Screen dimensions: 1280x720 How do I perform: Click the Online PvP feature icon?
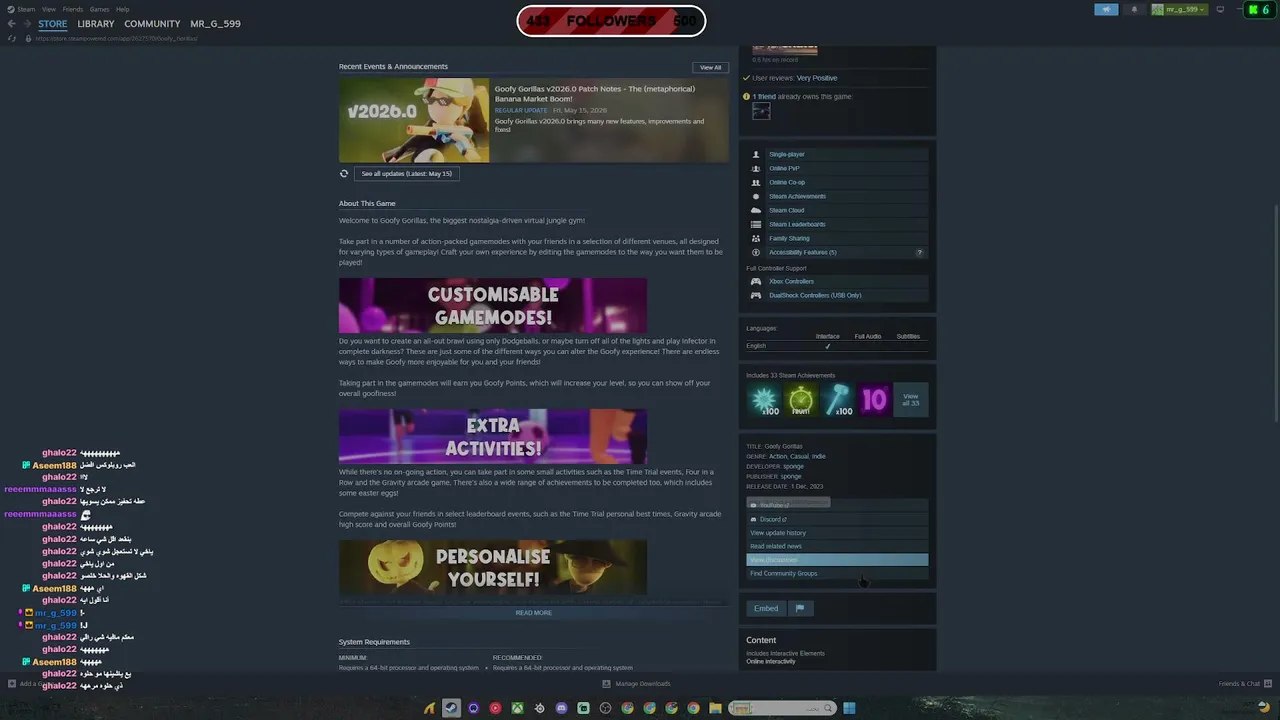[756, 169]
